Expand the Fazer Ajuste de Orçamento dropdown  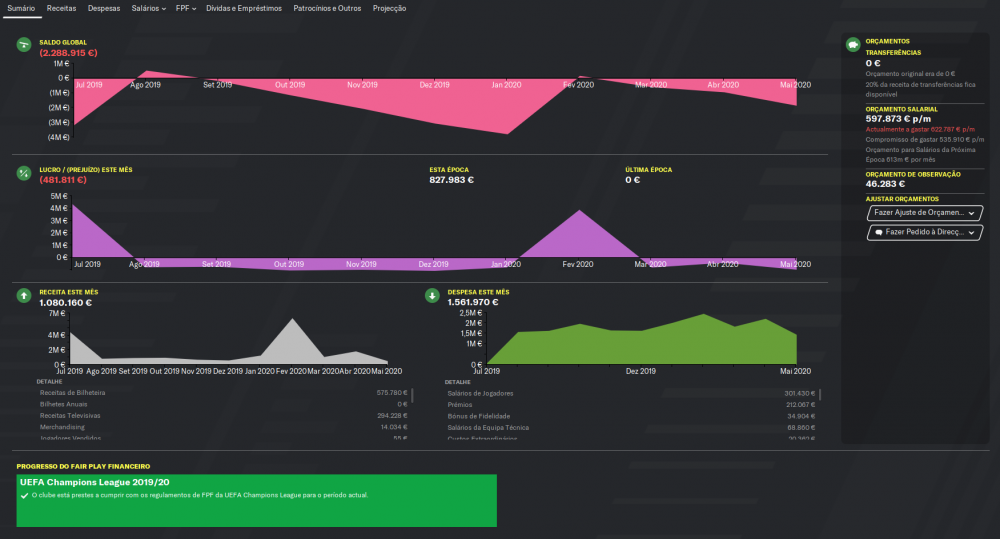point(925,213)
